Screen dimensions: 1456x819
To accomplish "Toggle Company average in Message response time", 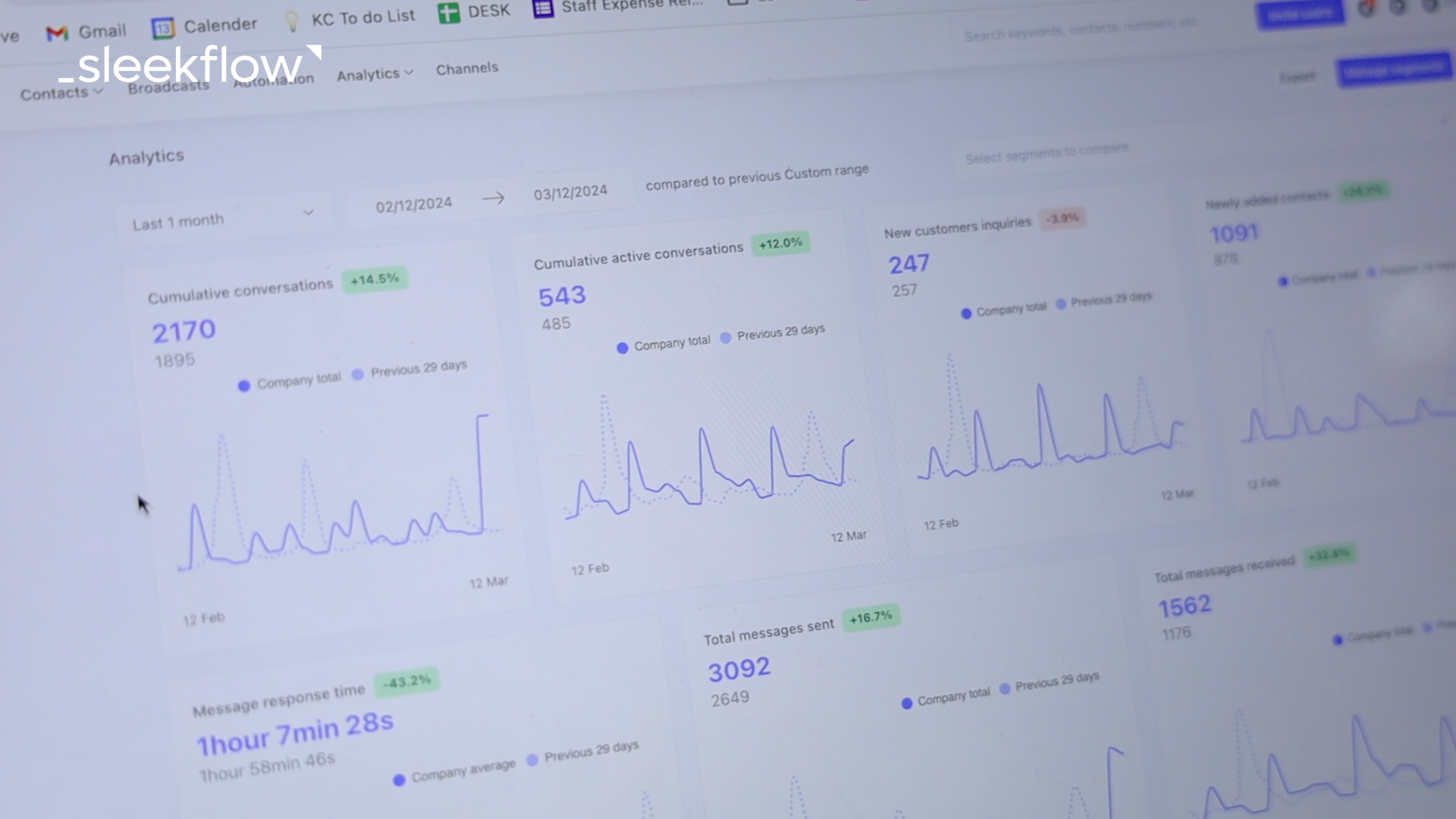I will pyautogui.click(x=455, y=772).
